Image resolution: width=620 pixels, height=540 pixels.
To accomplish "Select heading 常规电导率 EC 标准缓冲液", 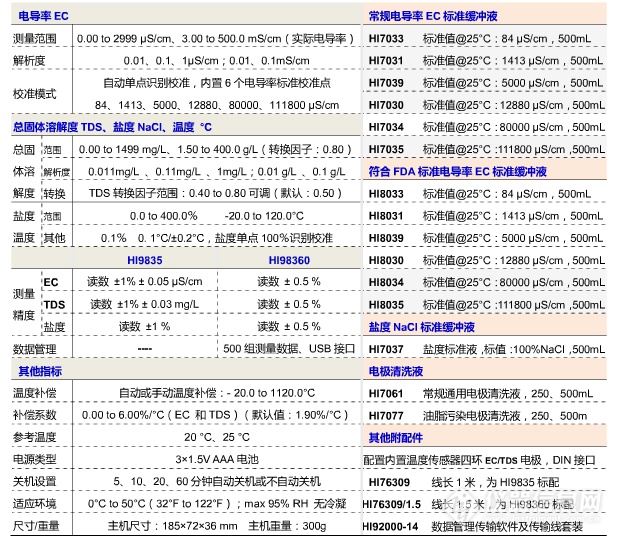I will click(433, 16).
